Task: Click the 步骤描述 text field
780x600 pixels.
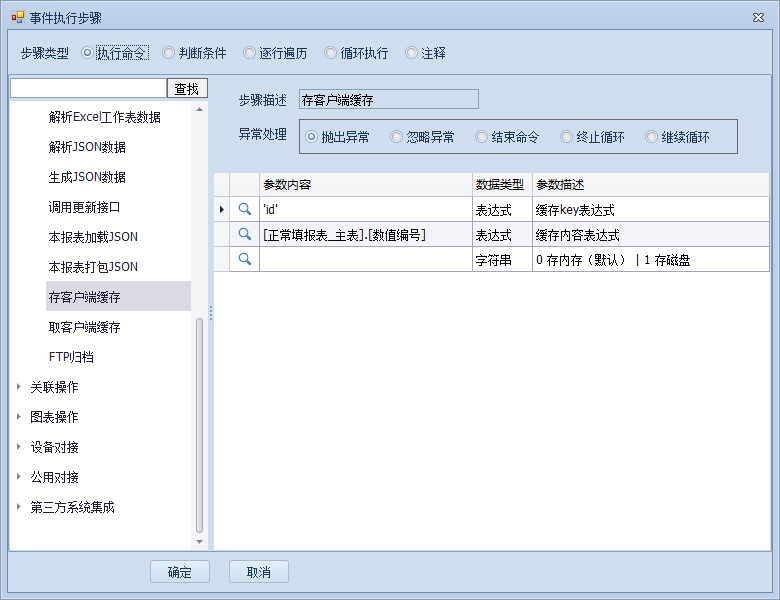Action: coord(389,99)
